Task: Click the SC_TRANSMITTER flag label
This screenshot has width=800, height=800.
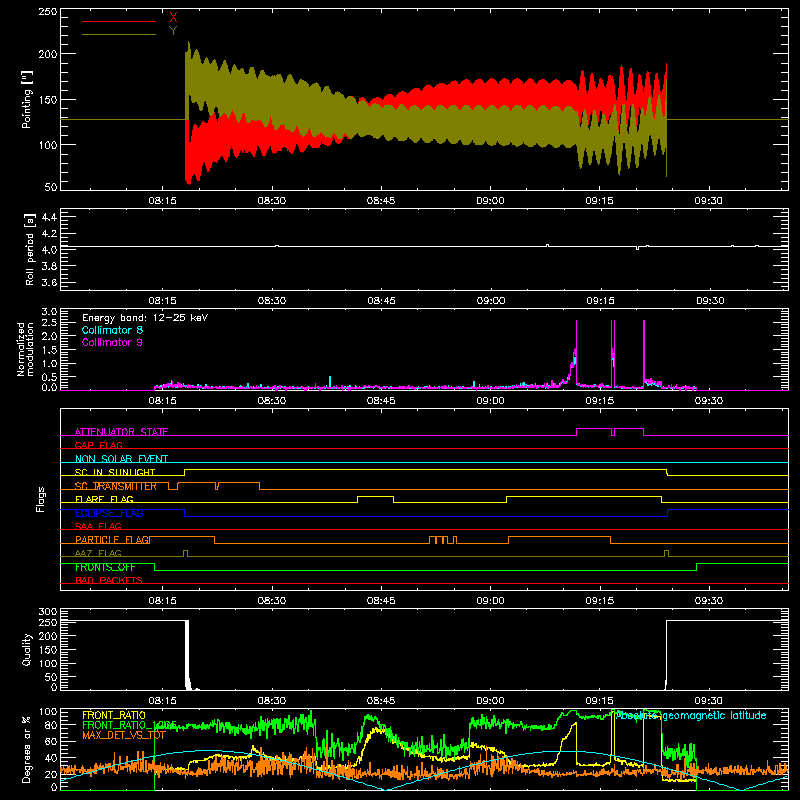Action: (x=116, y=486)
